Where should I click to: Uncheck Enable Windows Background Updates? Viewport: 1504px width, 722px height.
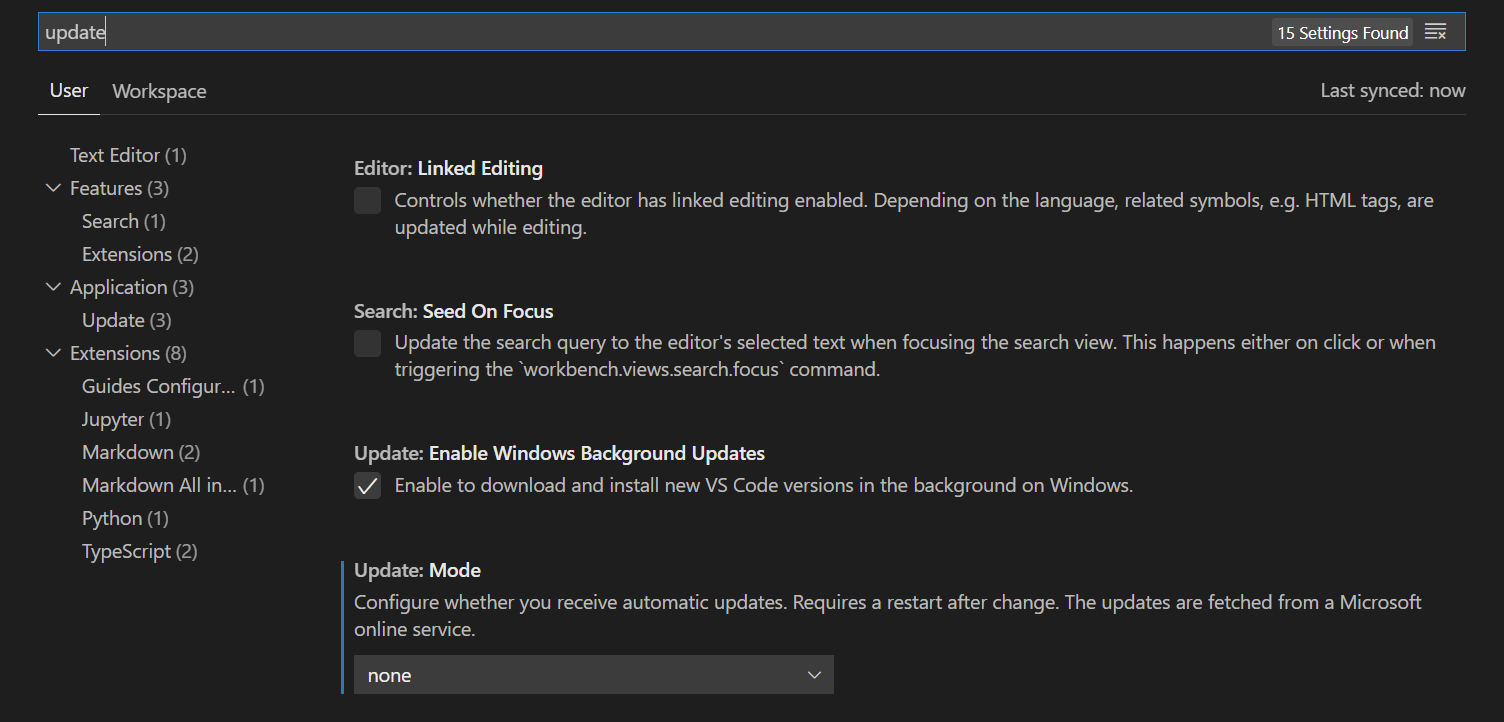pos(368,486)
